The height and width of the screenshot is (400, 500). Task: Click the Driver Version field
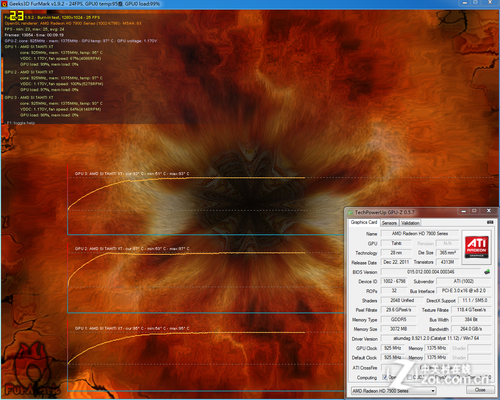436,338
